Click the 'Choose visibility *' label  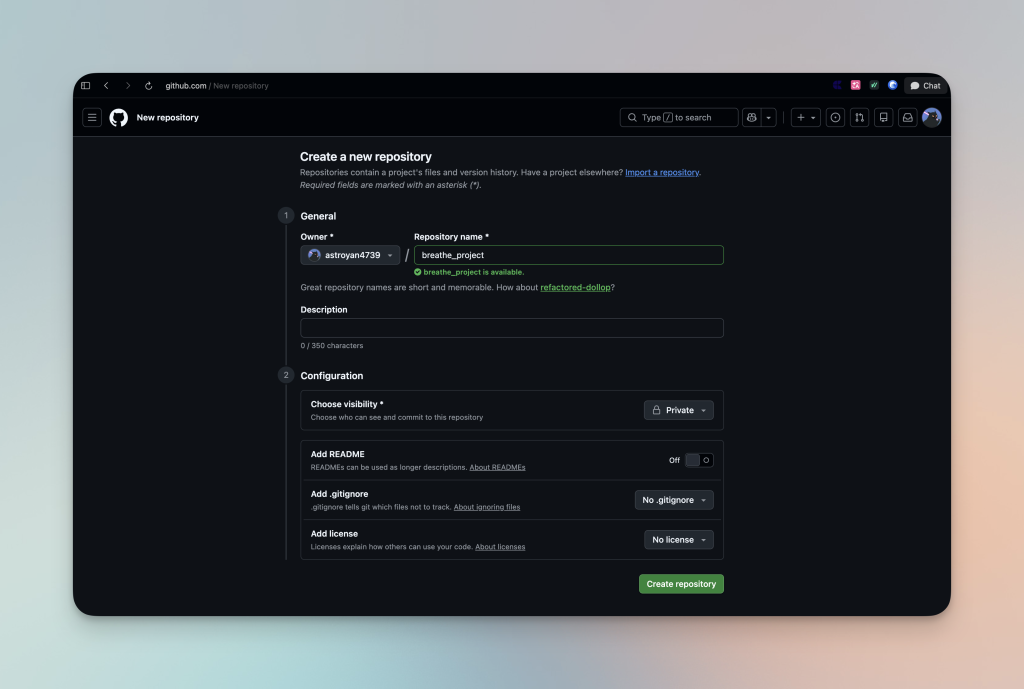347,404
